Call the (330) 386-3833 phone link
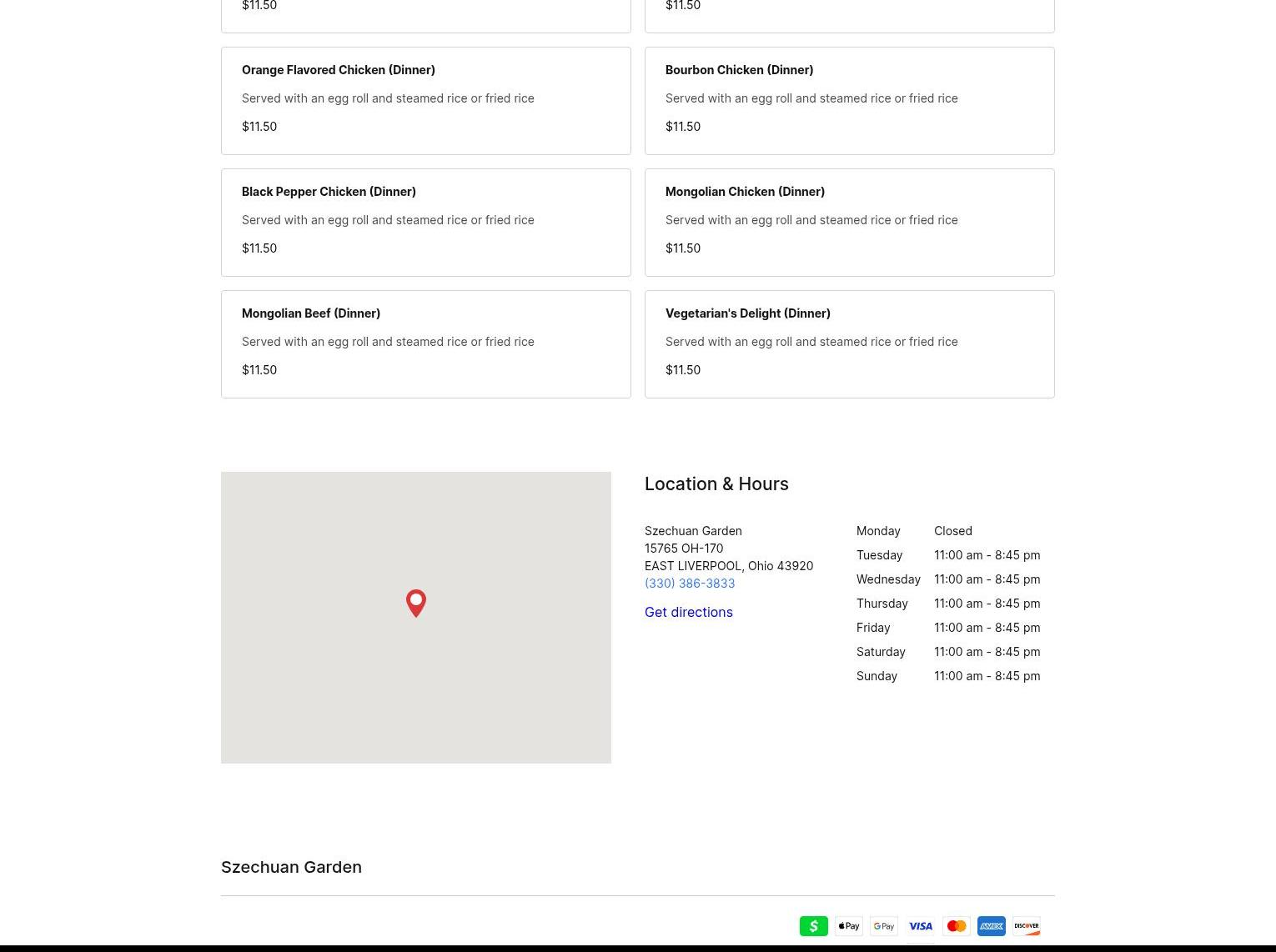Viewport: 1276px width, 952px height. 689,583
